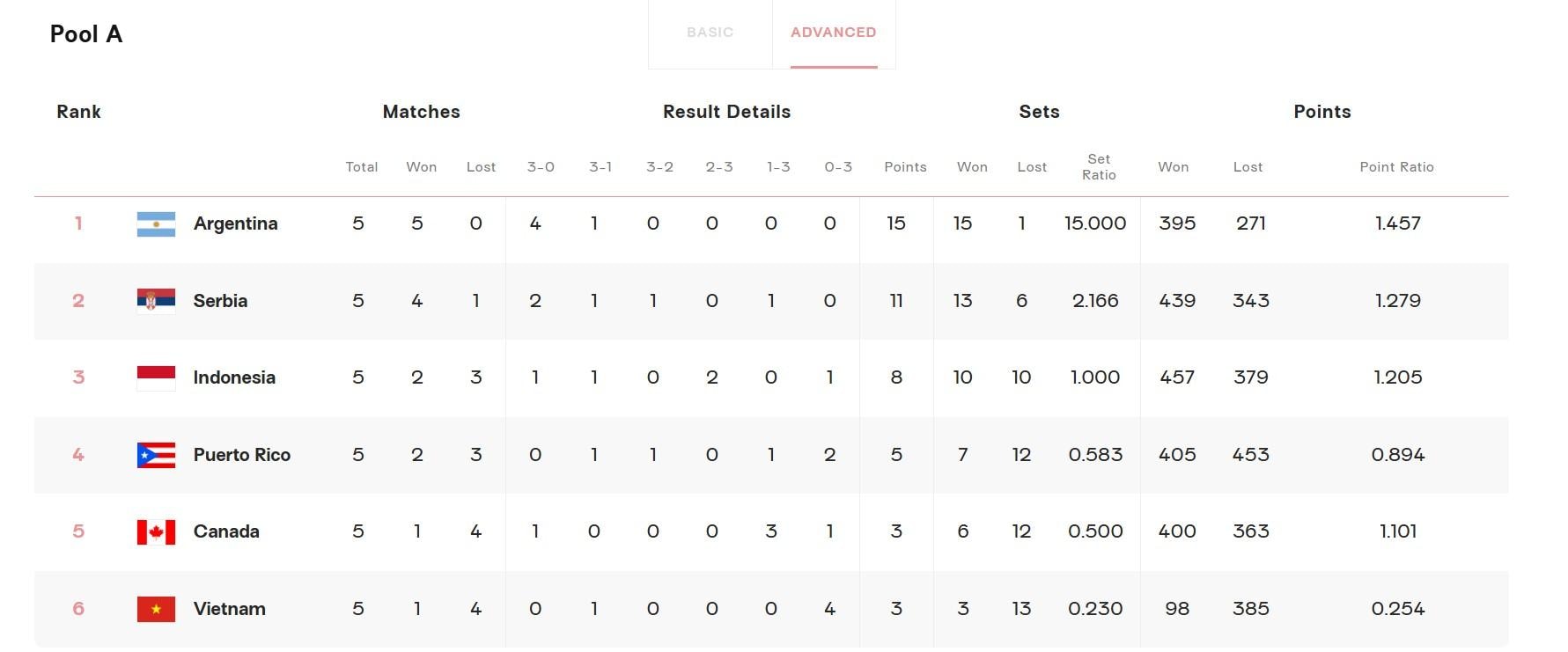The image size is (1568, 652).
Task: Click the Indonesia flag icon
Action: coord(156,378)
